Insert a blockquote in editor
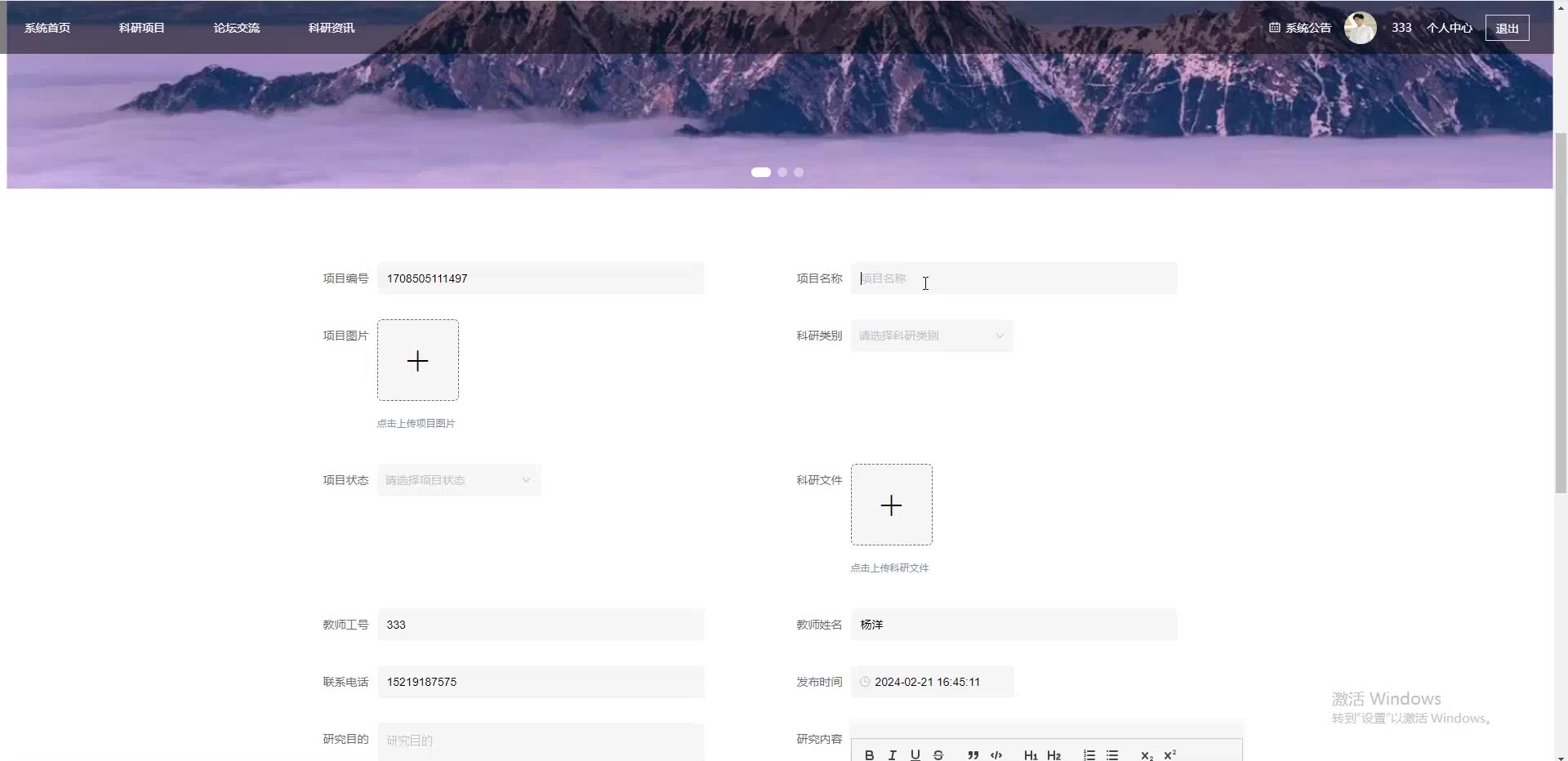The image size is (1568, 761). 973,755
